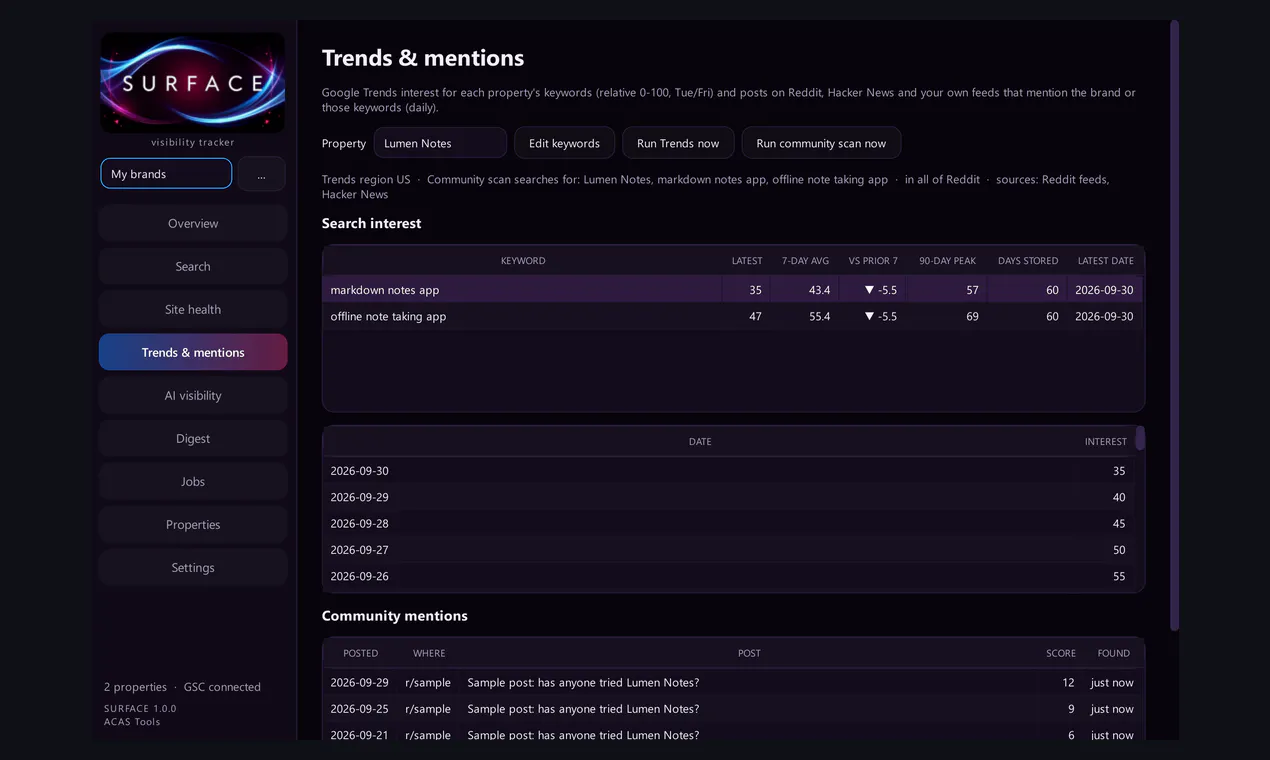Sort community mentions by POSTED column
This screenshot has width=1270, height=760.
[360, 654]
